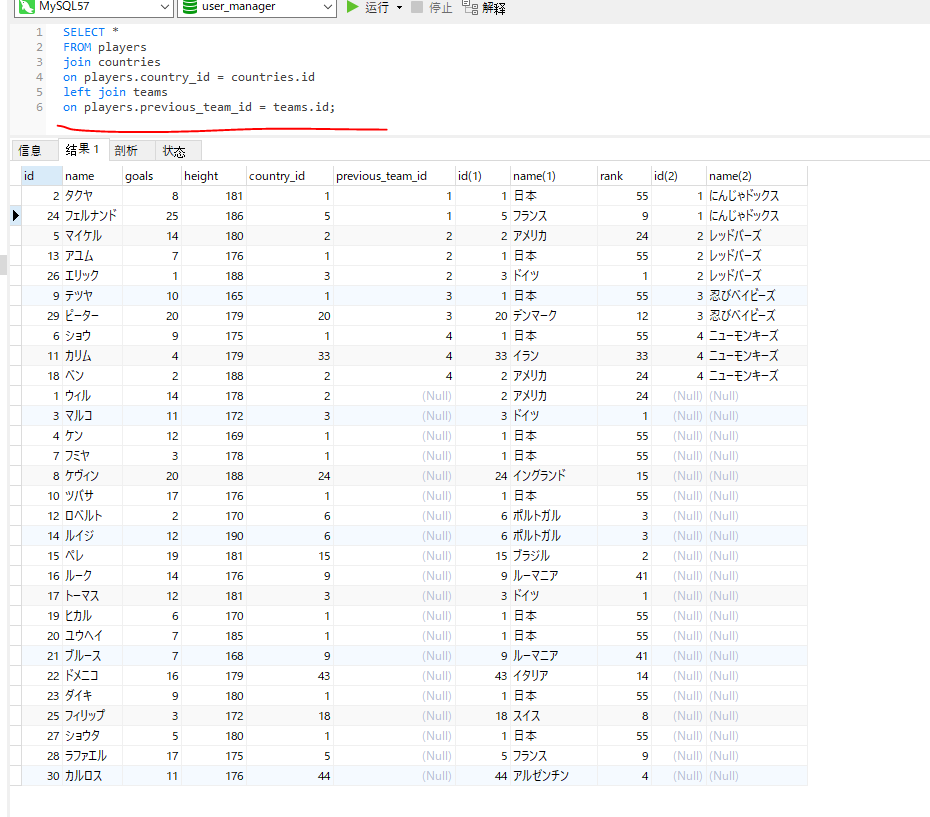Click the Stop button in toolbar
The image size is (930, 817).
[x=431, y=8]
